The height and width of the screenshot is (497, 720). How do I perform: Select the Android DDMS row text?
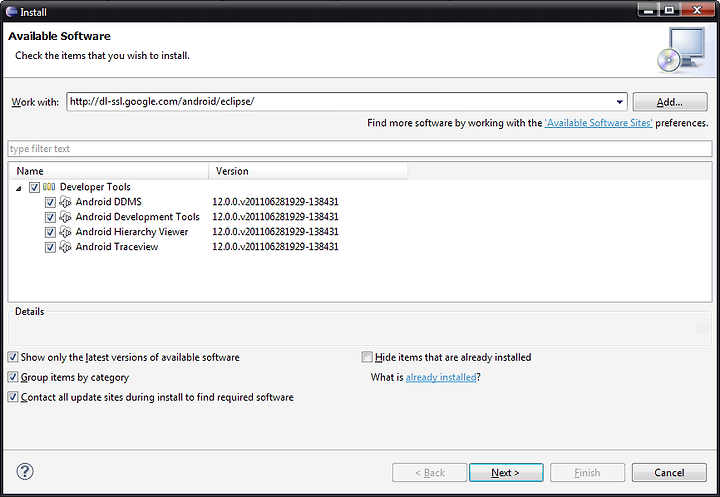tap(108, 202)
